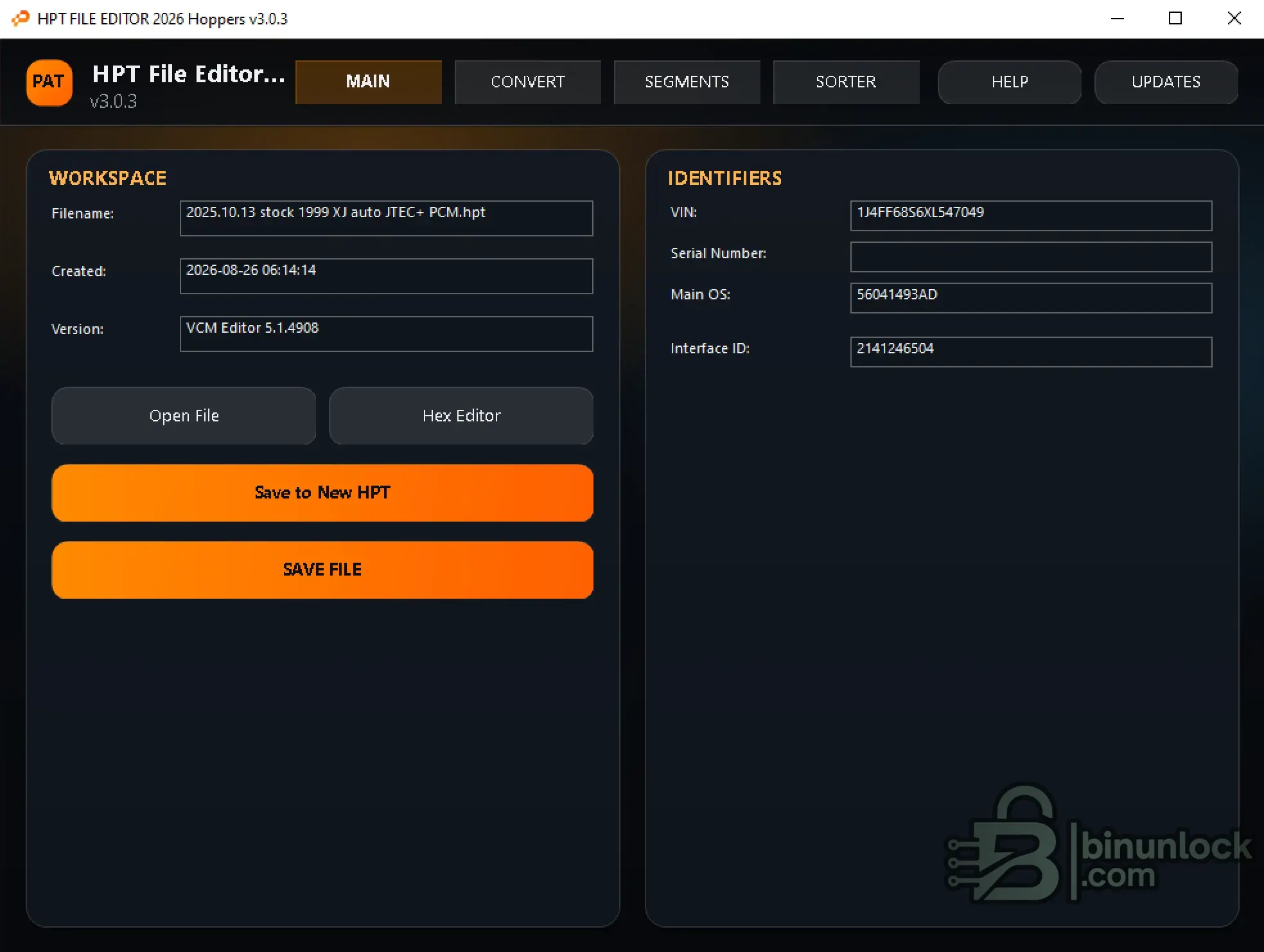The width and height of the screenshot is (1264, 952).
Task: Click the Serial Number: label
Action: pos(718,253)
